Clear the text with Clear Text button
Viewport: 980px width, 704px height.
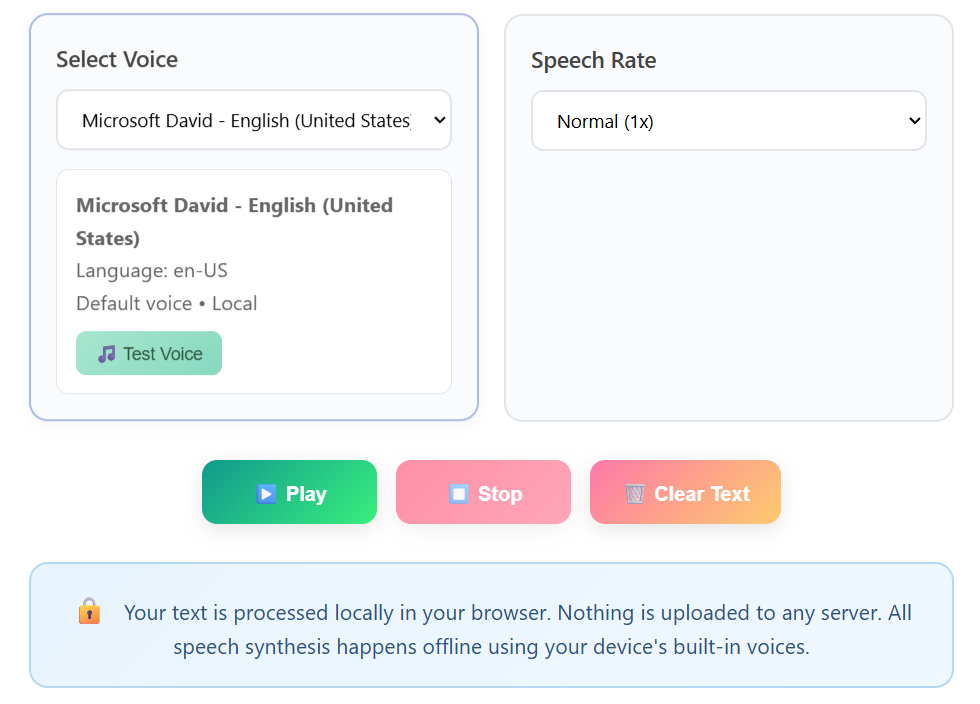685,492
